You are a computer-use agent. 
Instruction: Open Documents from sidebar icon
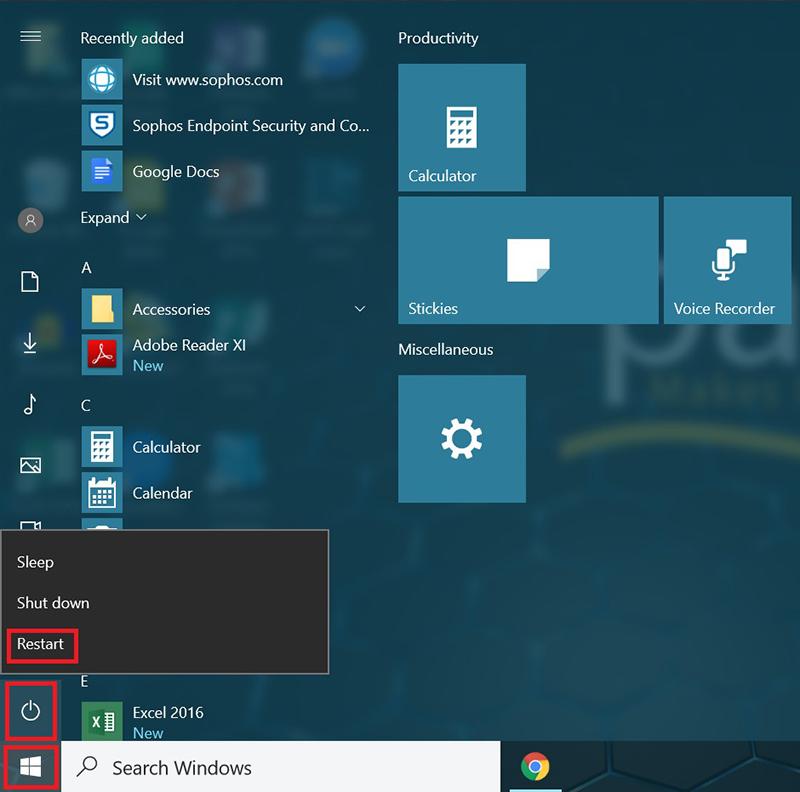(30, 282)
